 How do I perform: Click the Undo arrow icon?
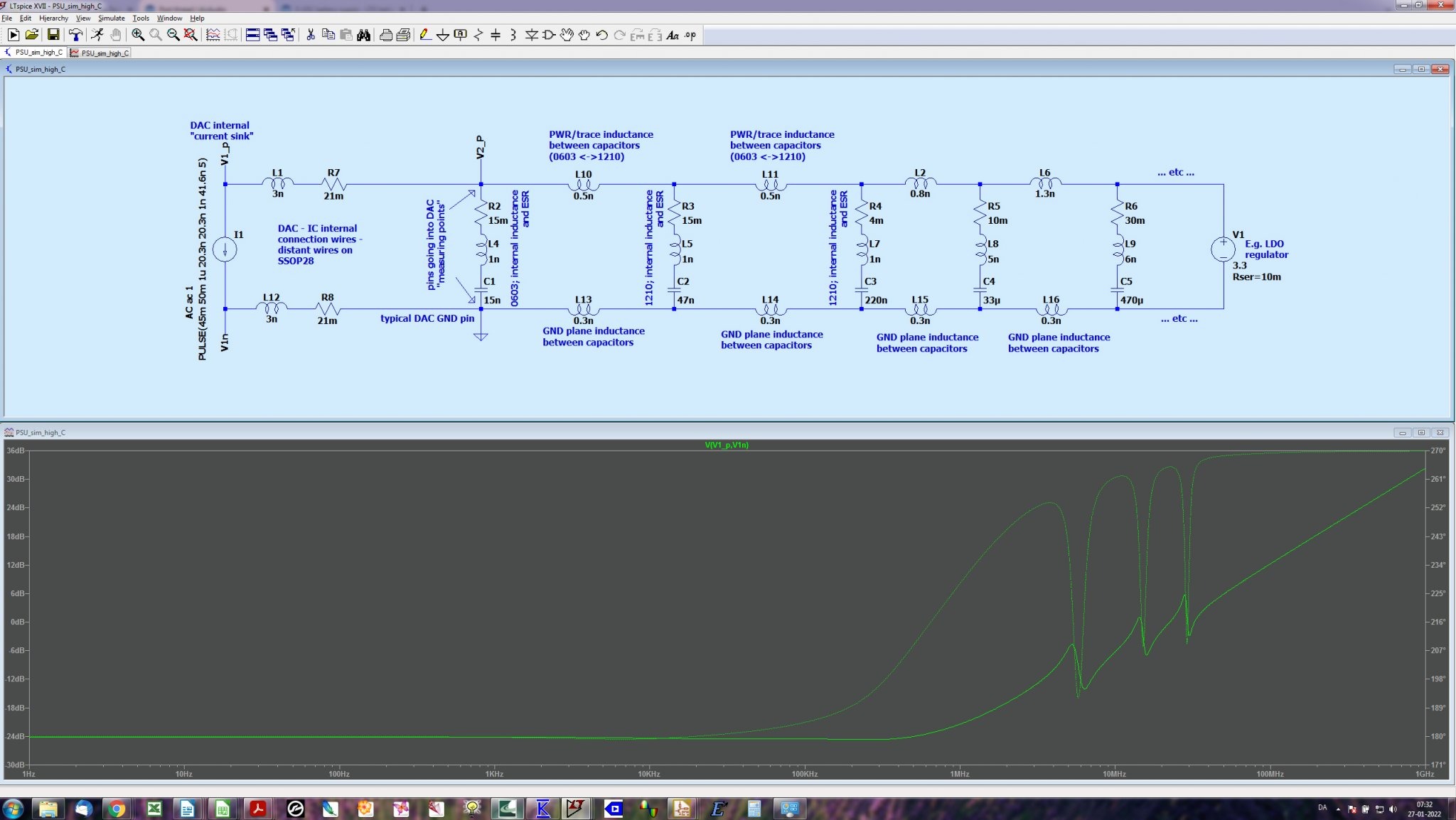602,35
